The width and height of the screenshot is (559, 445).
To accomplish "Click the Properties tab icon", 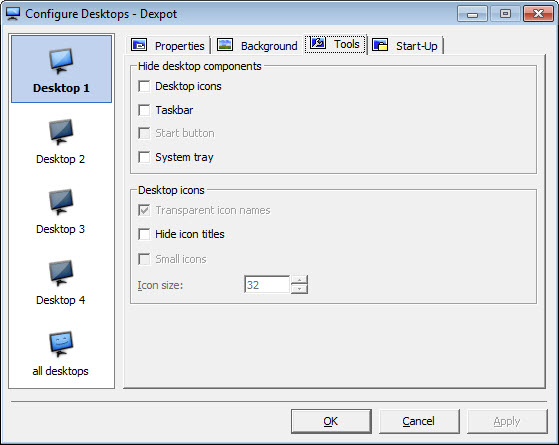I will point(139,45).
